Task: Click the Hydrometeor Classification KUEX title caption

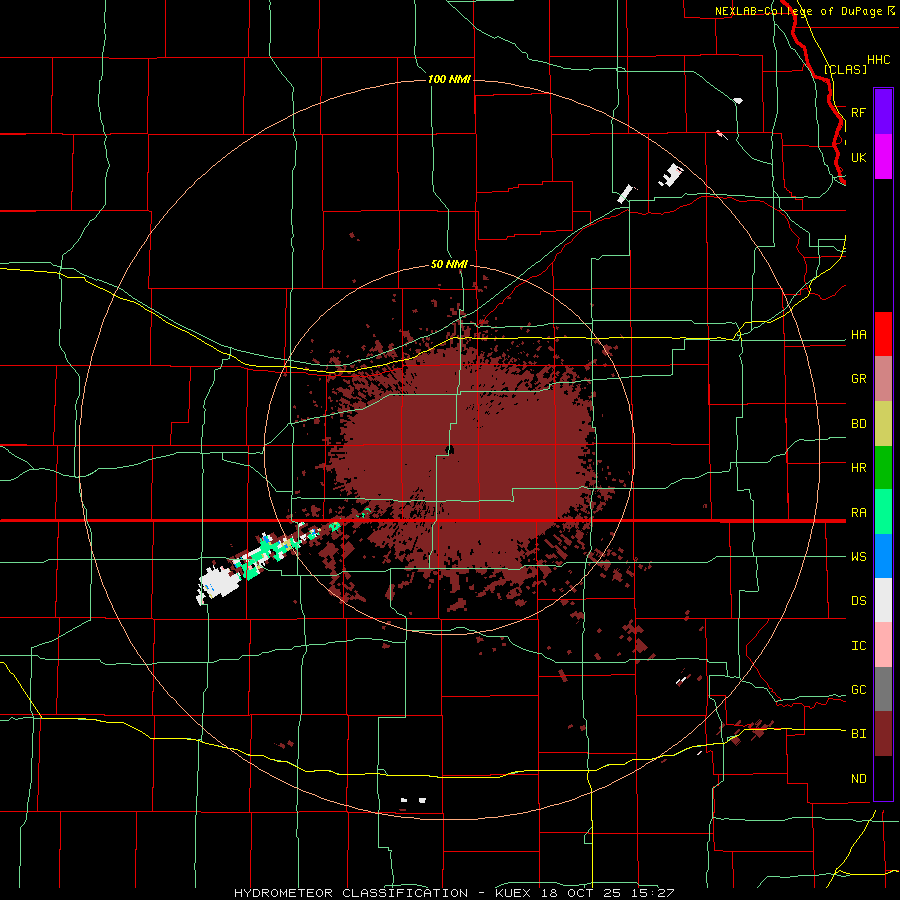Action: [x=454, y=893]
